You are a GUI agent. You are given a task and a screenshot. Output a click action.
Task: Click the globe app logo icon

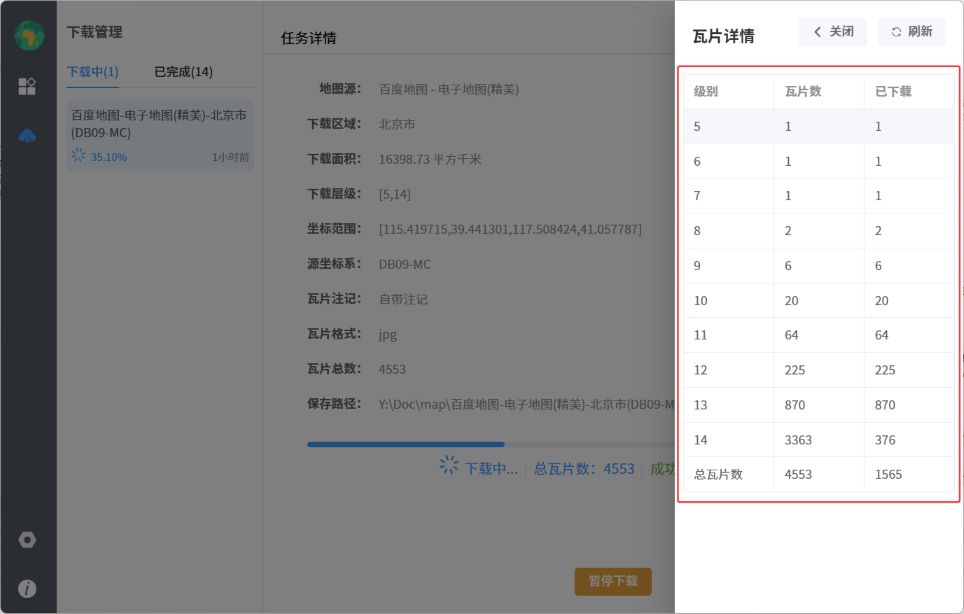pos(28,35)
